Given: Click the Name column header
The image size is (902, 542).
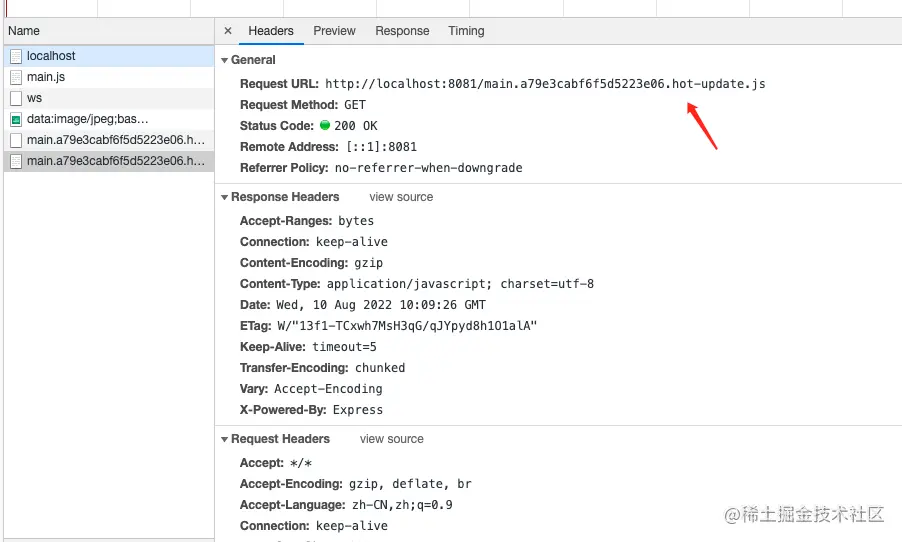Looking at the screenshot, I should click(x=24, y=31).
